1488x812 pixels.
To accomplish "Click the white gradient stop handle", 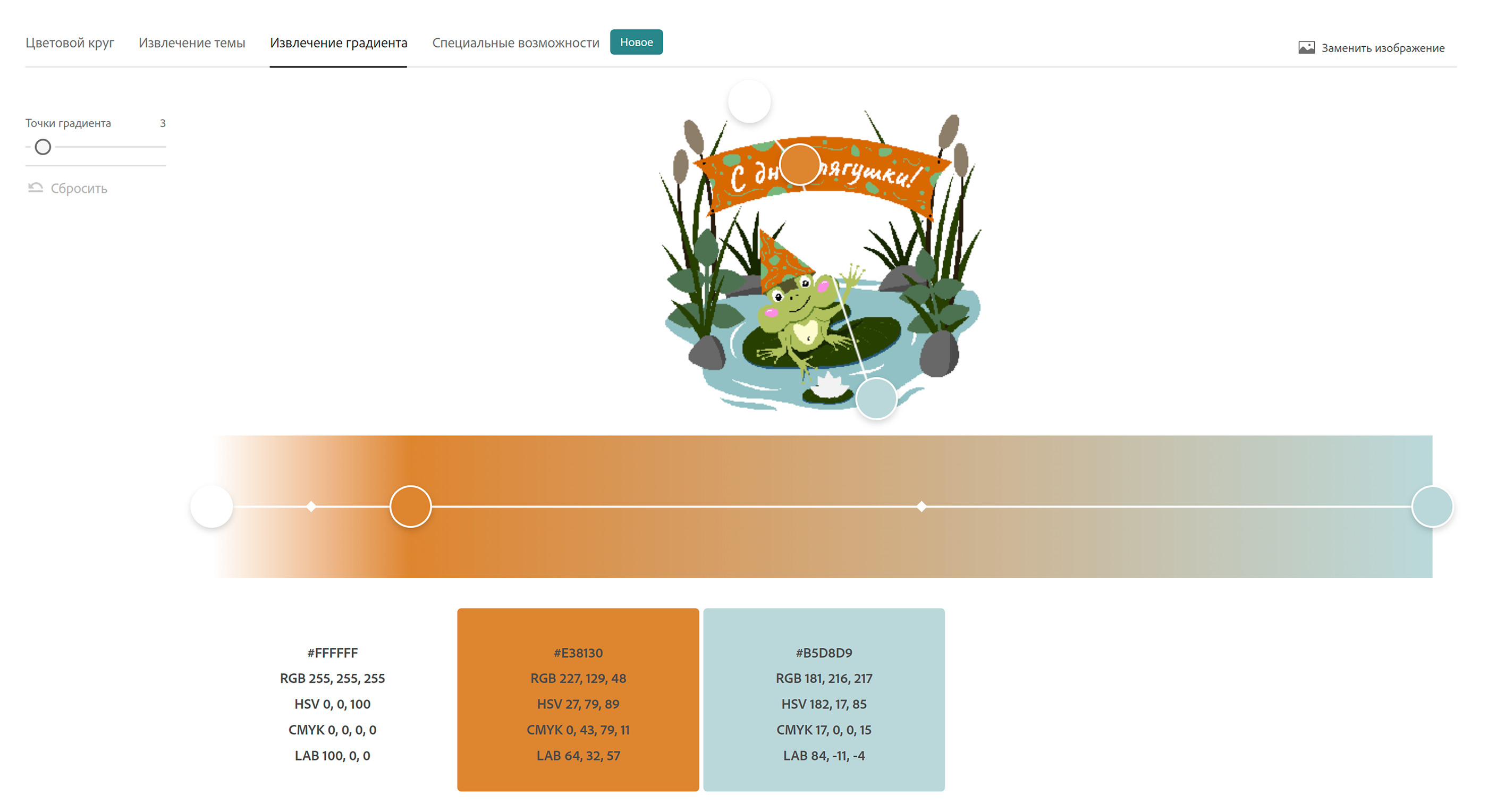I will 212,506.
